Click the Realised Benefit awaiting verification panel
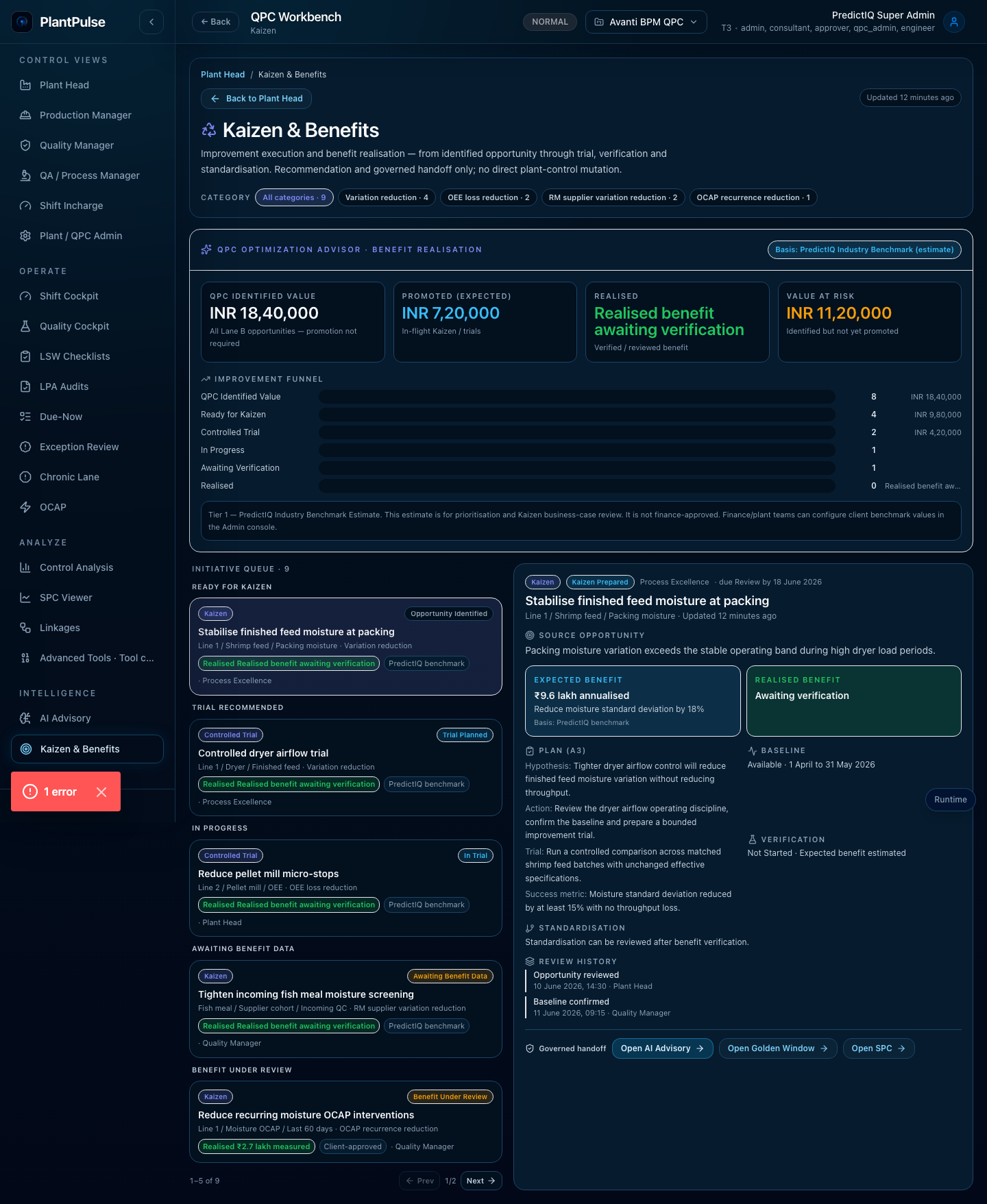987x1204 pixels. point(854,701)
